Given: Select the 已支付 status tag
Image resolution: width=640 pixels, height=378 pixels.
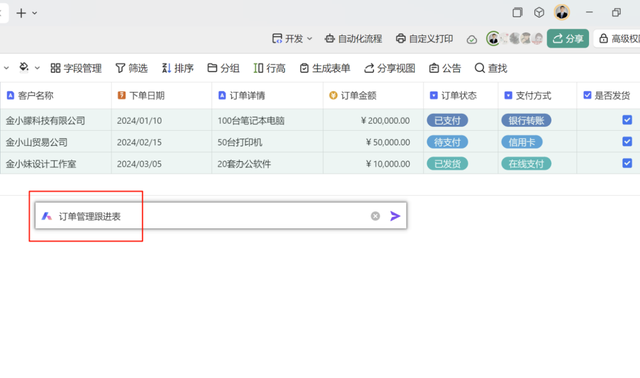Looking at the screenshot, I should click(x=447, y=120).
